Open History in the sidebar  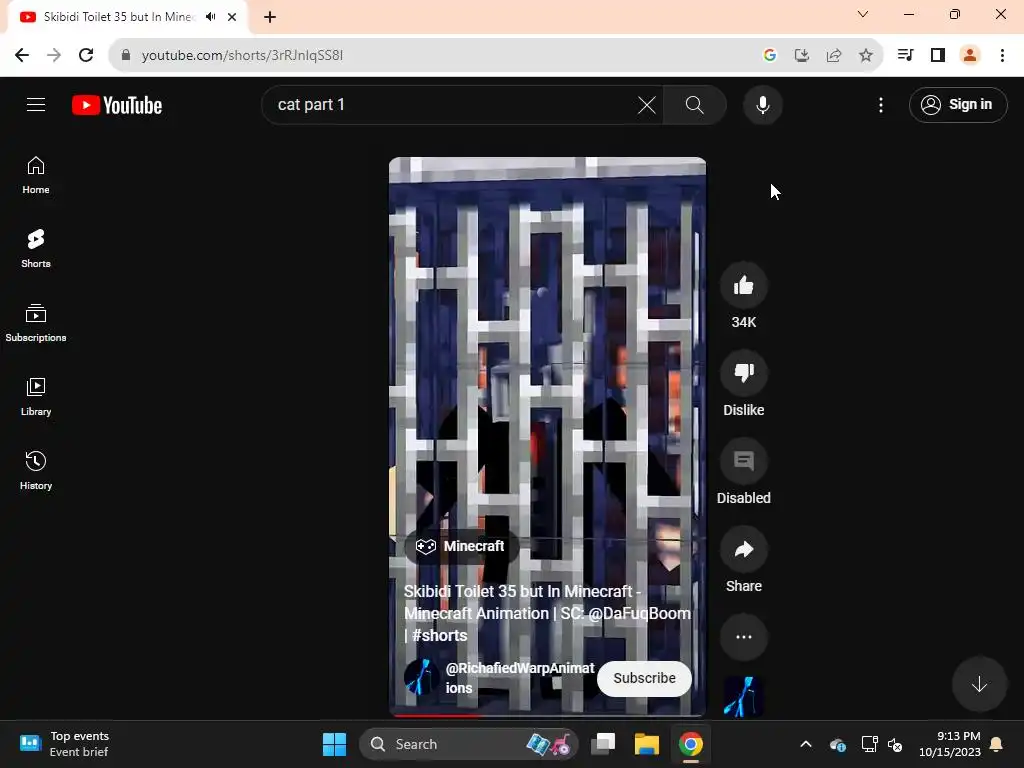36,471
